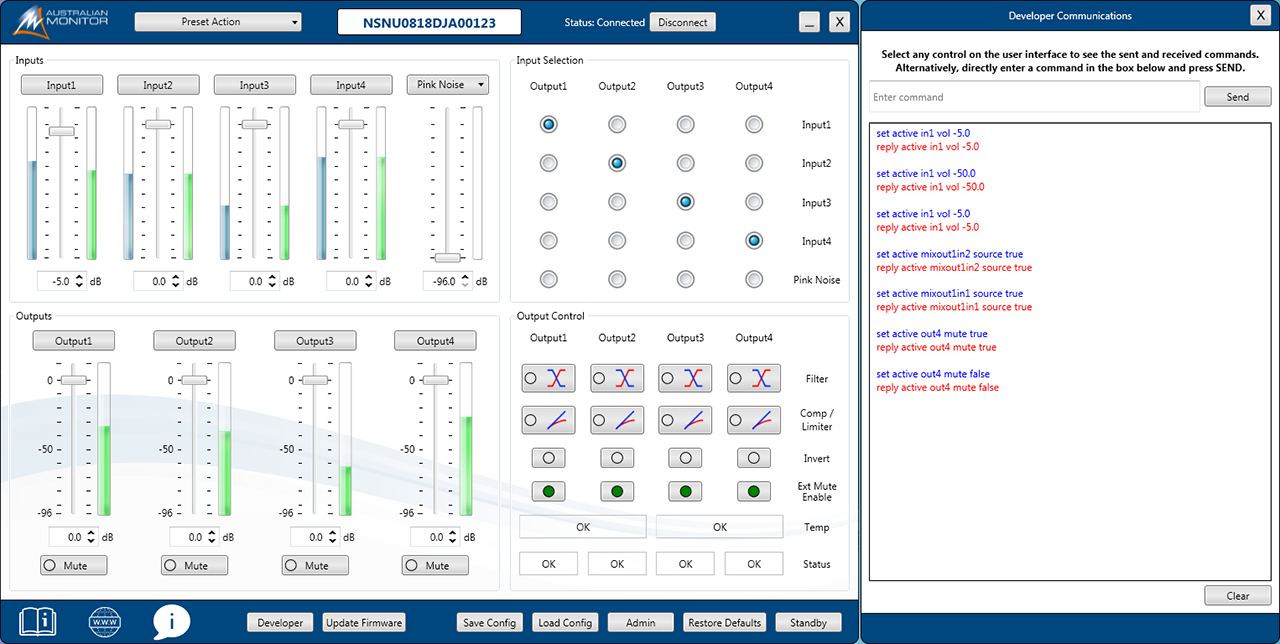Open the Preset Action dropdown
The height and width of the screenshot is (644, 1280).
[218, 22]
